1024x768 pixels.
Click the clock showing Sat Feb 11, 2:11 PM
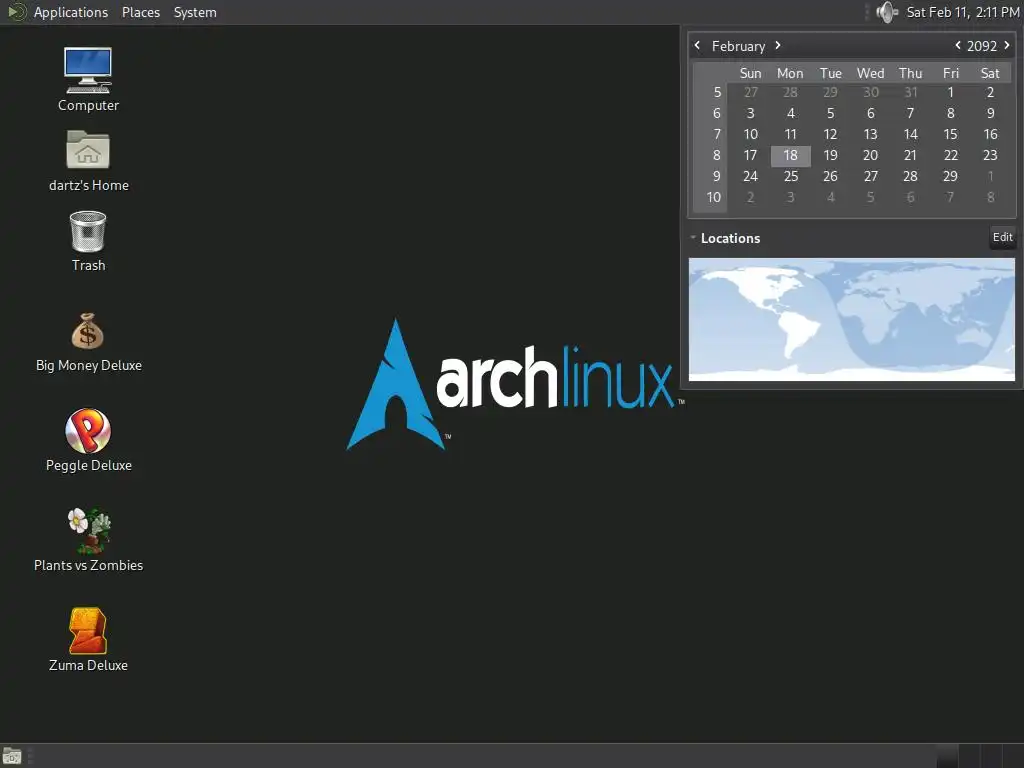tap(963, 12)
